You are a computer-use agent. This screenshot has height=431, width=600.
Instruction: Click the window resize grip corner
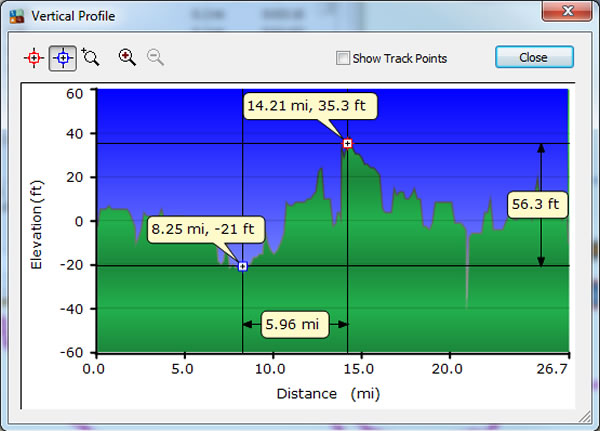tap(585, 416)
